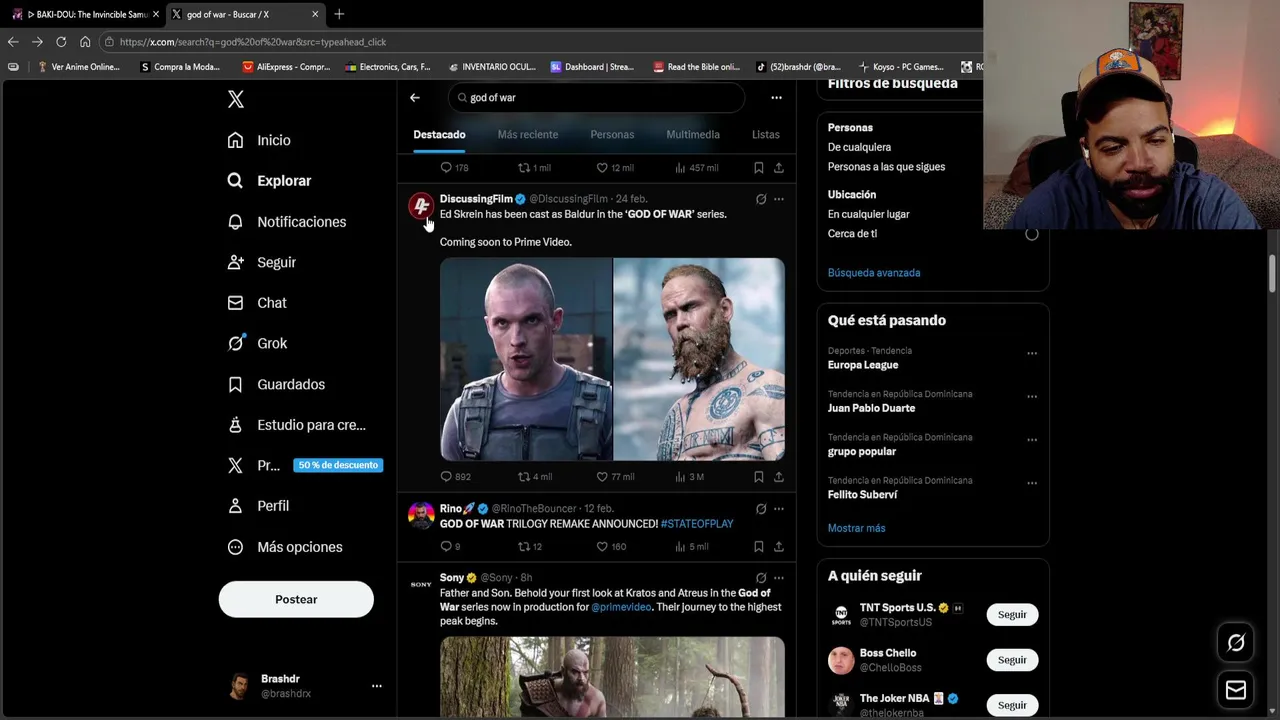Screen dimensions: 1280x720
Task: Open Notificaciones in sidebar
Action: (x=287, y=222)
